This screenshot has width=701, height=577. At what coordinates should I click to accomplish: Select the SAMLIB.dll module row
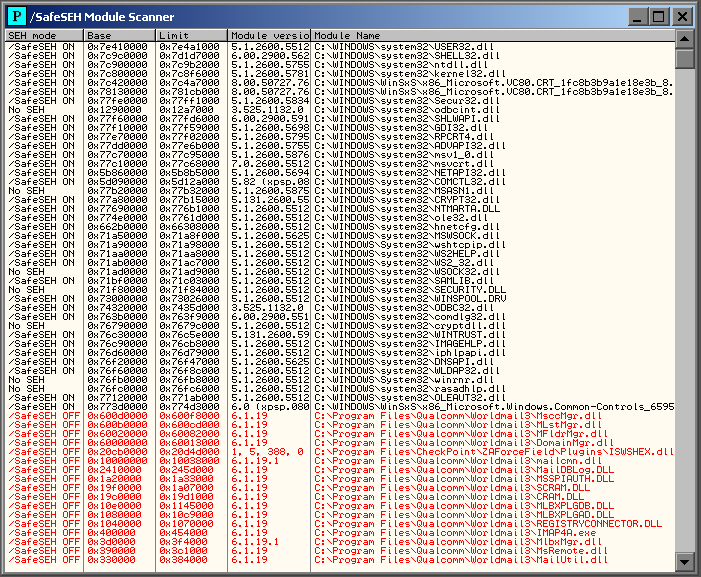[340, 281]
